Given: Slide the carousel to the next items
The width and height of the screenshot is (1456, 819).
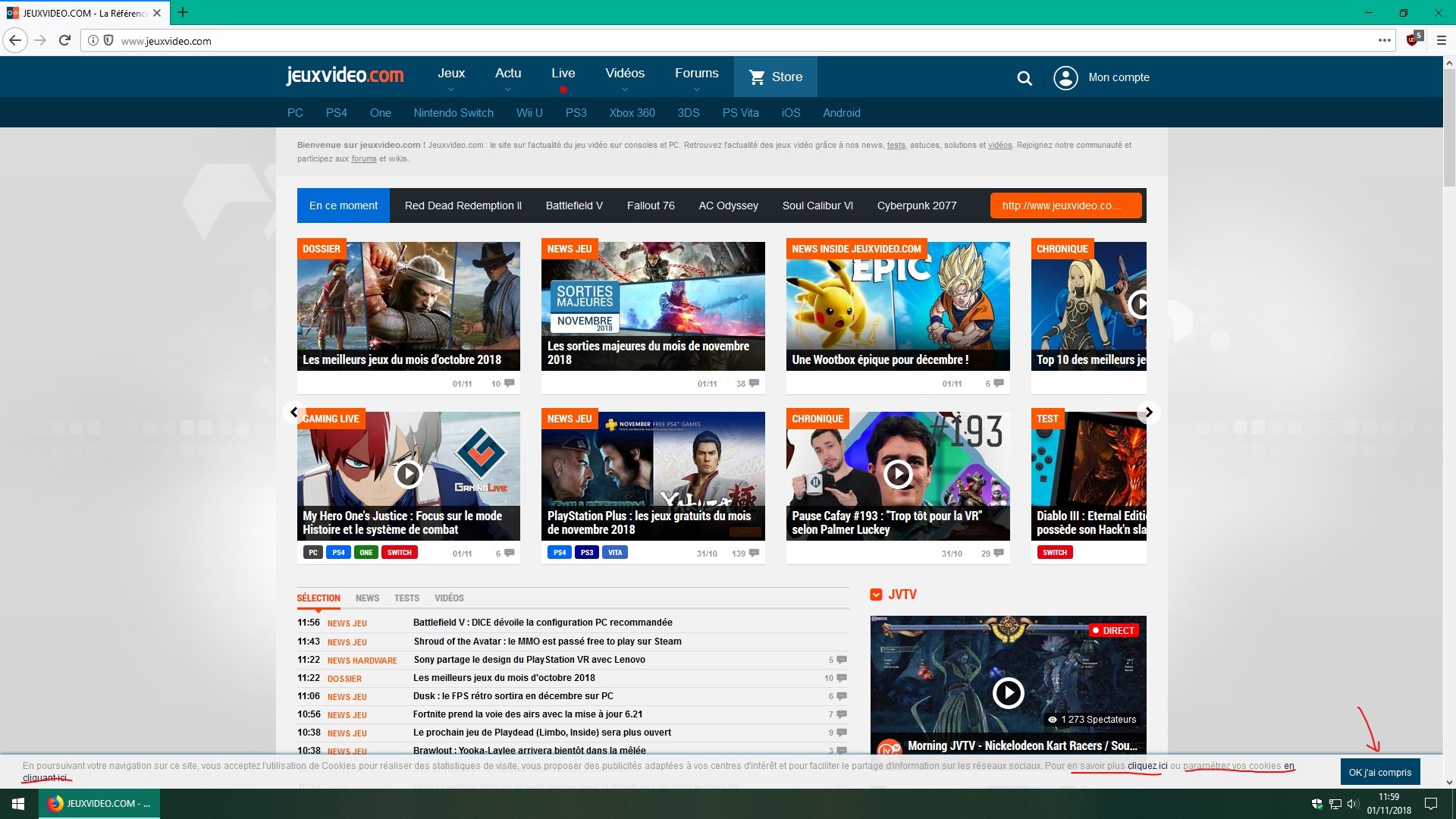Looking at the screenshot, I should pyautogui.click(x=1149, y=412).
